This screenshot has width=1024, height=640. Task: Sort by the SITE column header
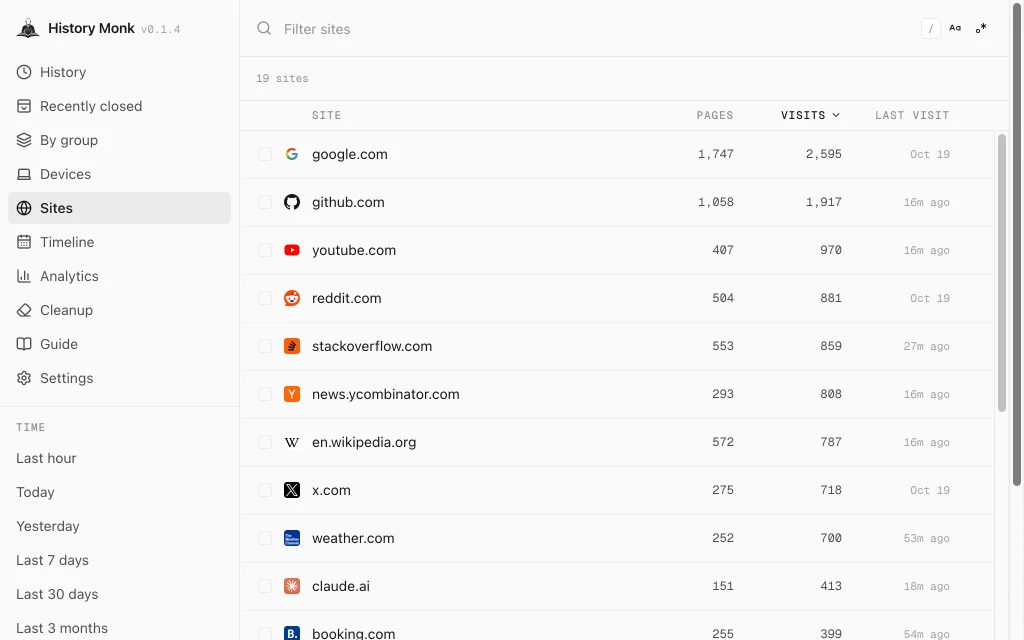coord(327,115)
